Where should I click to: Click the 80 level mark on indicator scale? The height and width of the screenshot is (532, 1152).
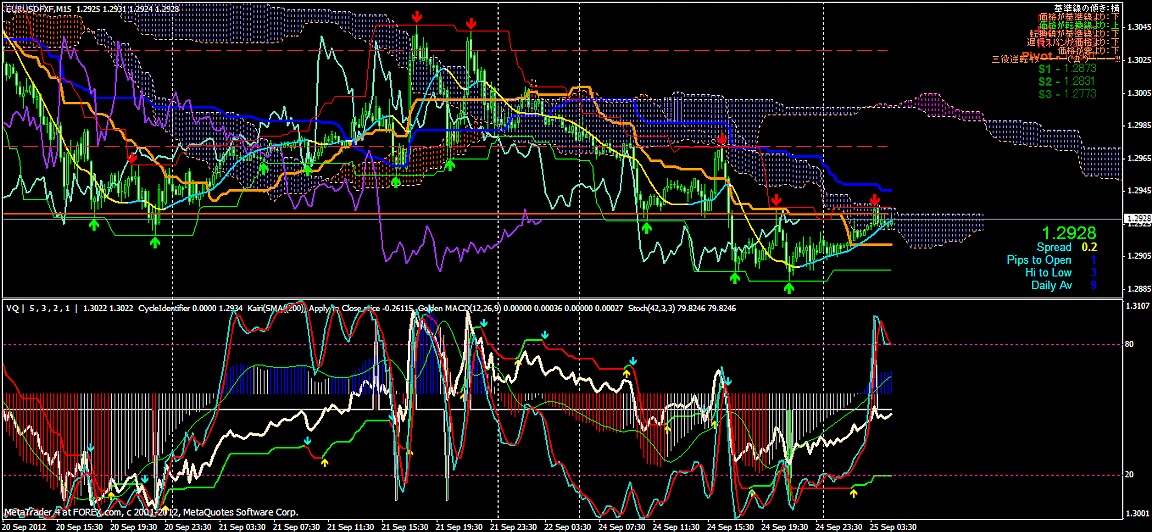point(1130,343)
